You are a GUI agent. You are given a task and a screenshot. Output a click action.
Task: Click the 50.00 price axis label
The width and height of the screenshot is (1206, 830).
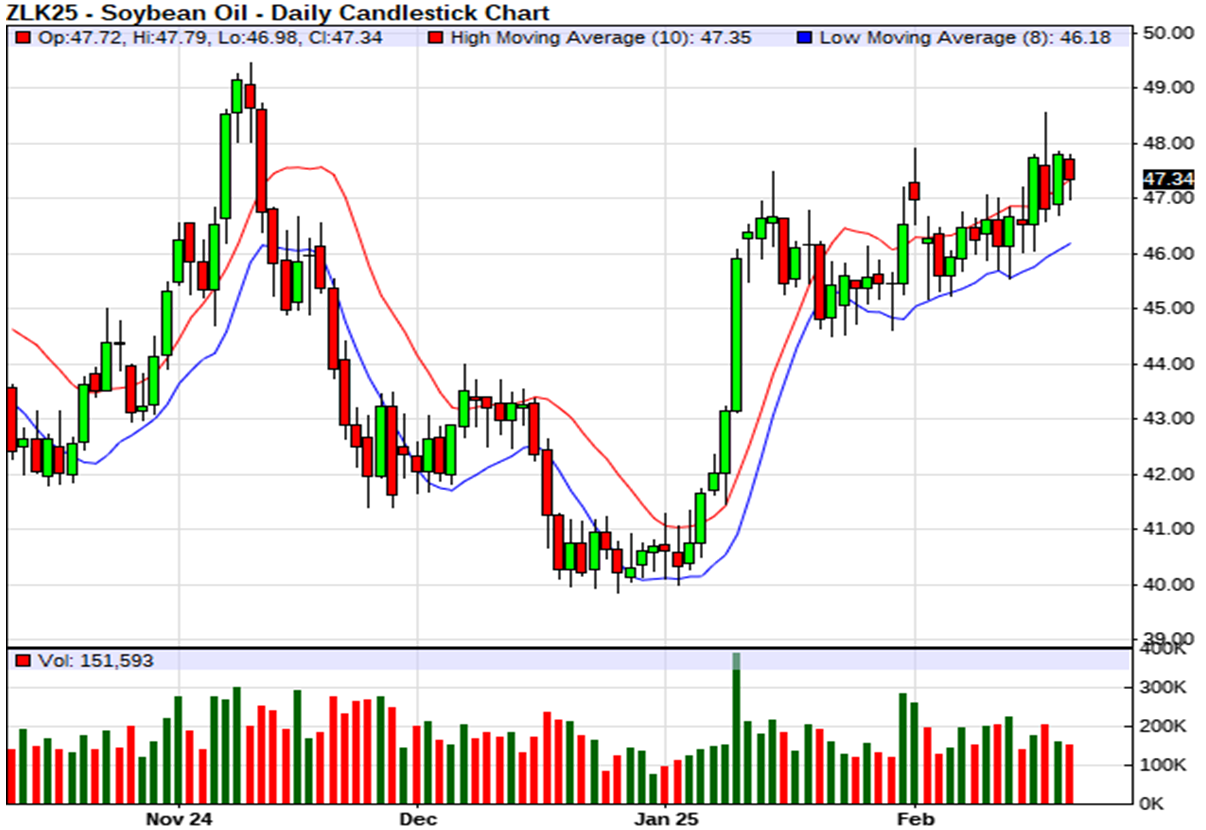(x=1168, y=33)
